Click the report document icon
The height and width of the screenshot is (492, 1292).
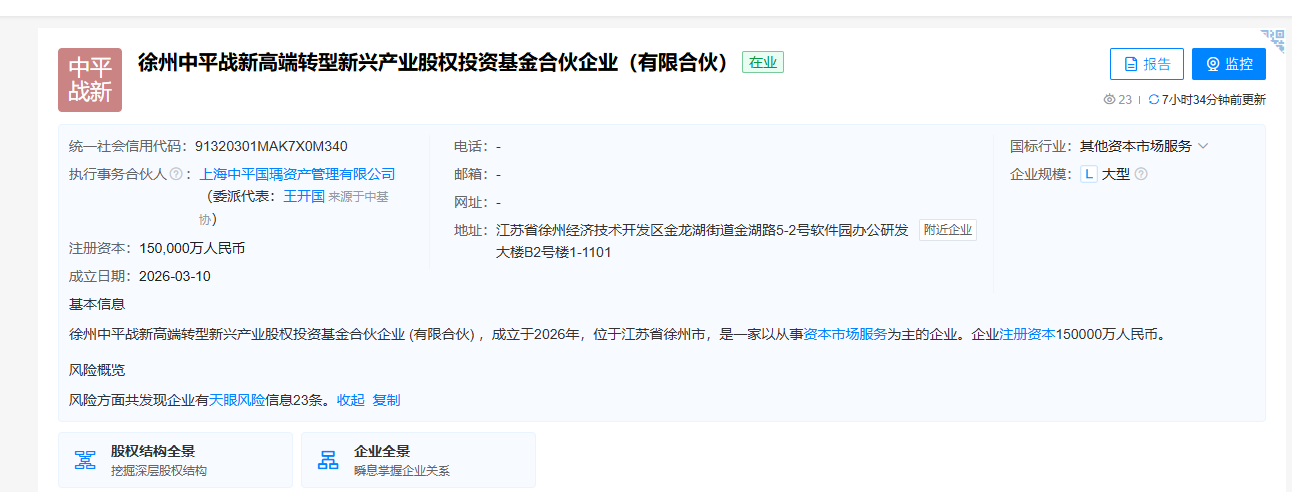(1131, 64)
